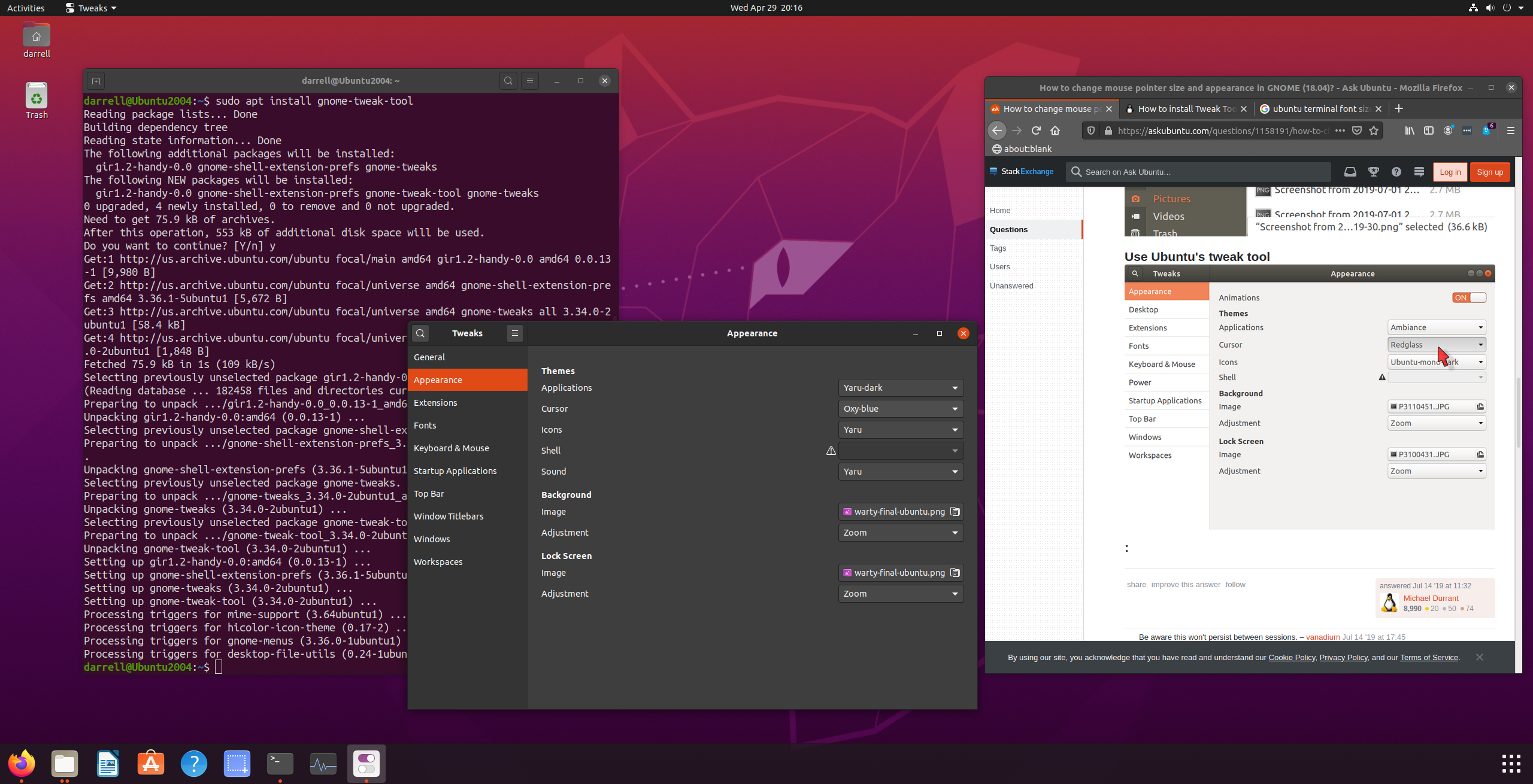Open the Icons theme dropdown
Screen dimensions: 1533x784
[900, 430]
